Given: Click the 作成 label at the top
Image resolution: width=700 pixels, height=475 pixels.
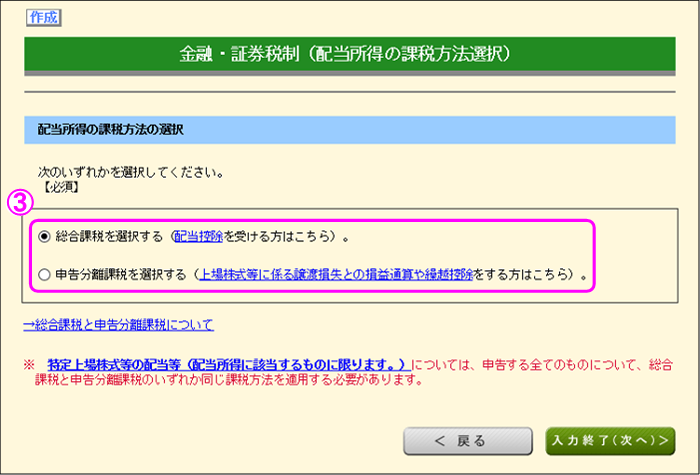Looking at the screenshot, I should pos(44,18).
